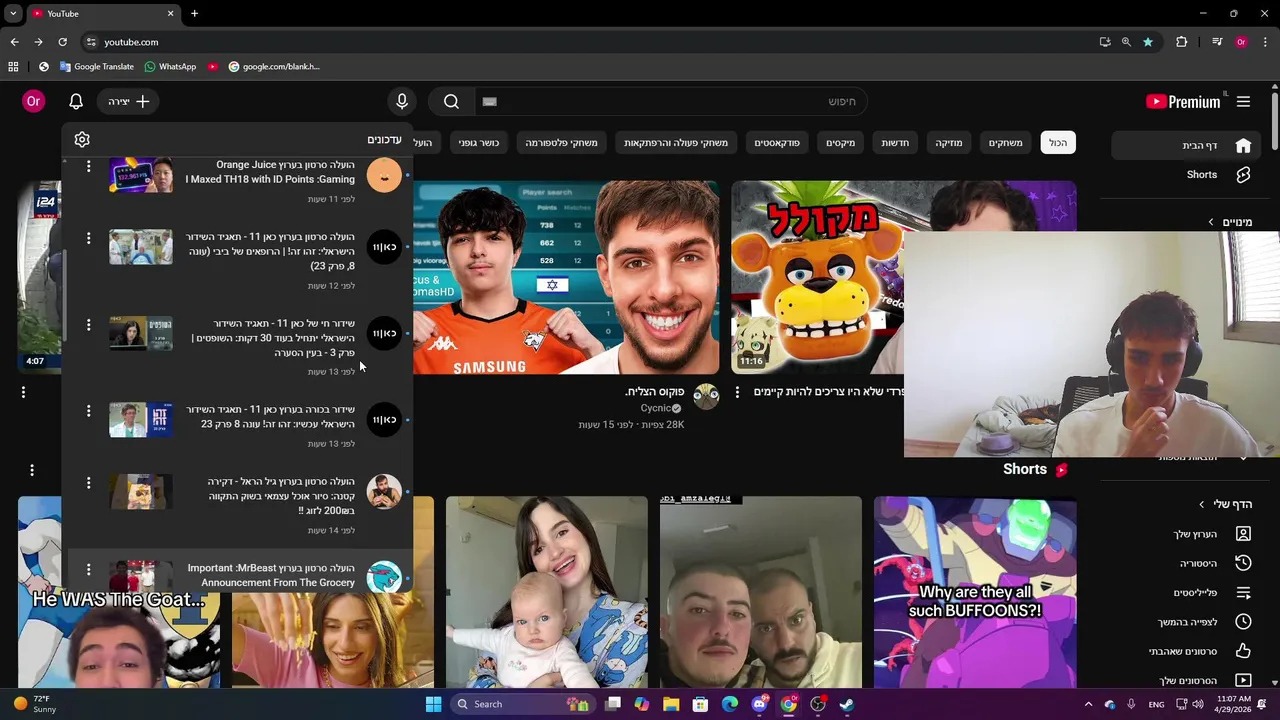Select the הכול filter chip
The width and height of the screenshot is (1280, 720).
1058,143
